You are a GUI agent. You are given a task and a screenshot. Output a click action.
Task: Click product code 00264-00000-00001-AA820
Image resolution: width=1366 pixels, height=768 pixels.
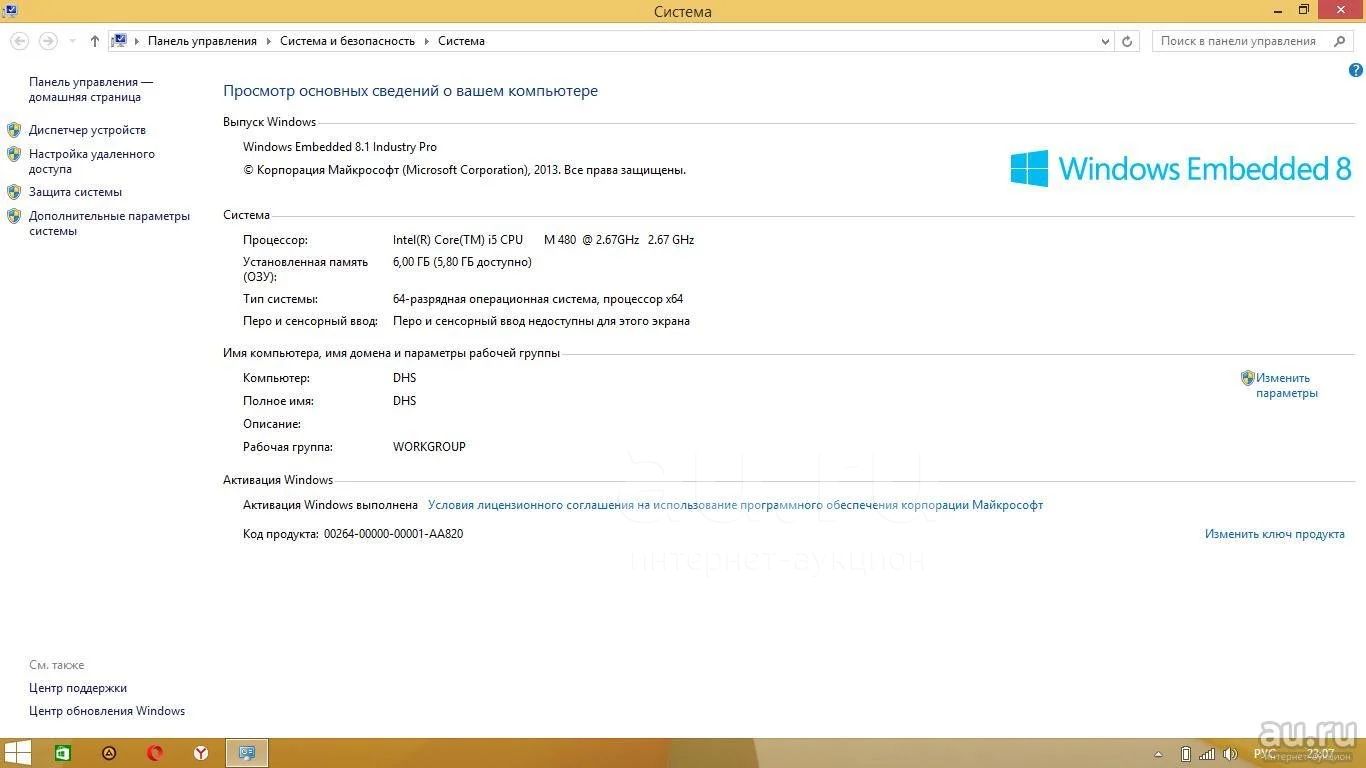pos(393,534)
